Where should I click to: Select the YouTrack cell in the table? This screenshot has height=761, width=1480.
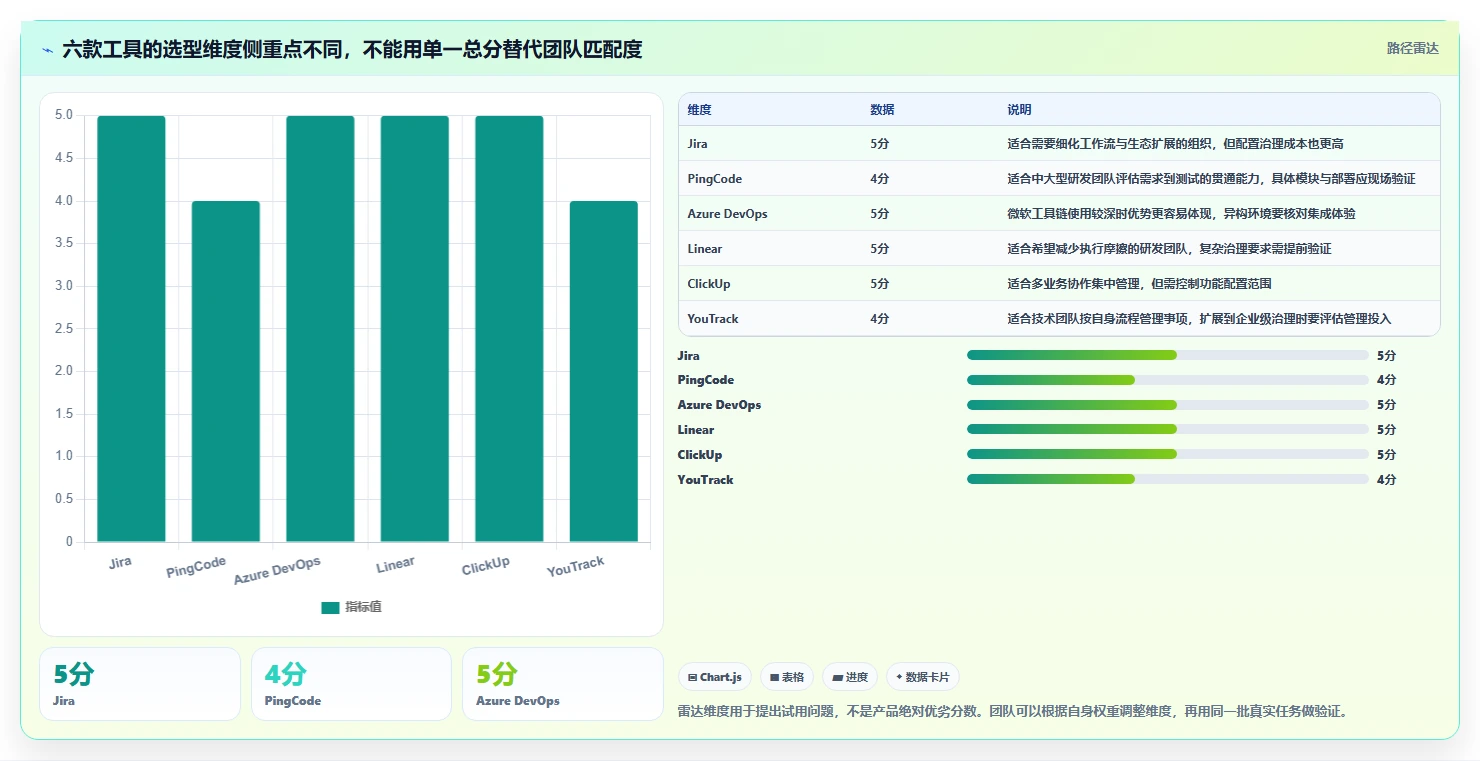tap(713, 319)
